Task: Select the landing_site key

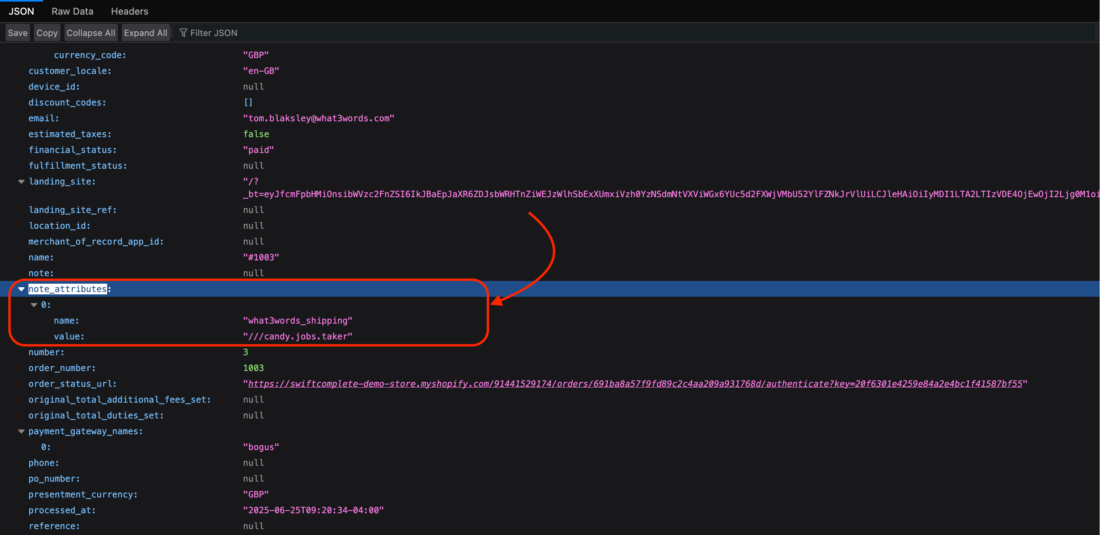Action: tap(62, 182)
